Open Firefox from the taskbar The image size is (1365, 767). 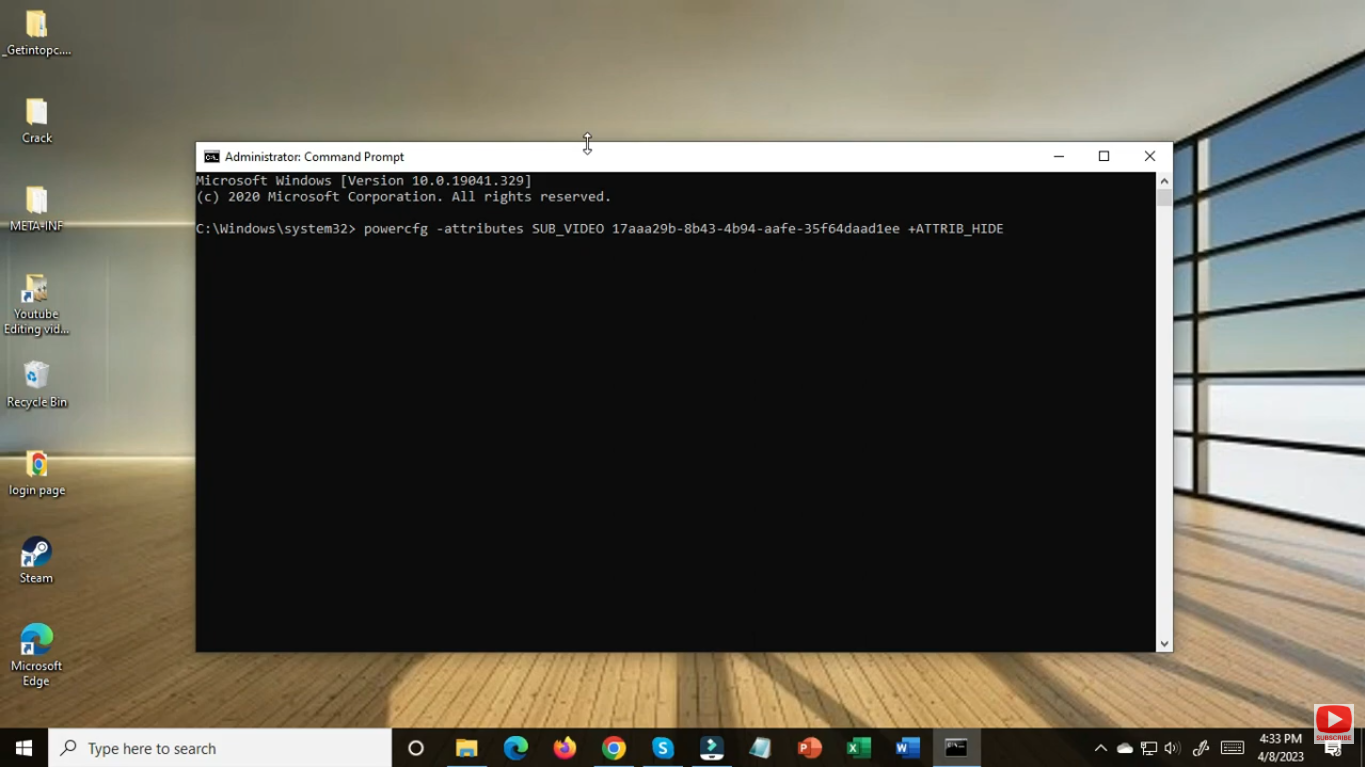[x=564, y=748]
